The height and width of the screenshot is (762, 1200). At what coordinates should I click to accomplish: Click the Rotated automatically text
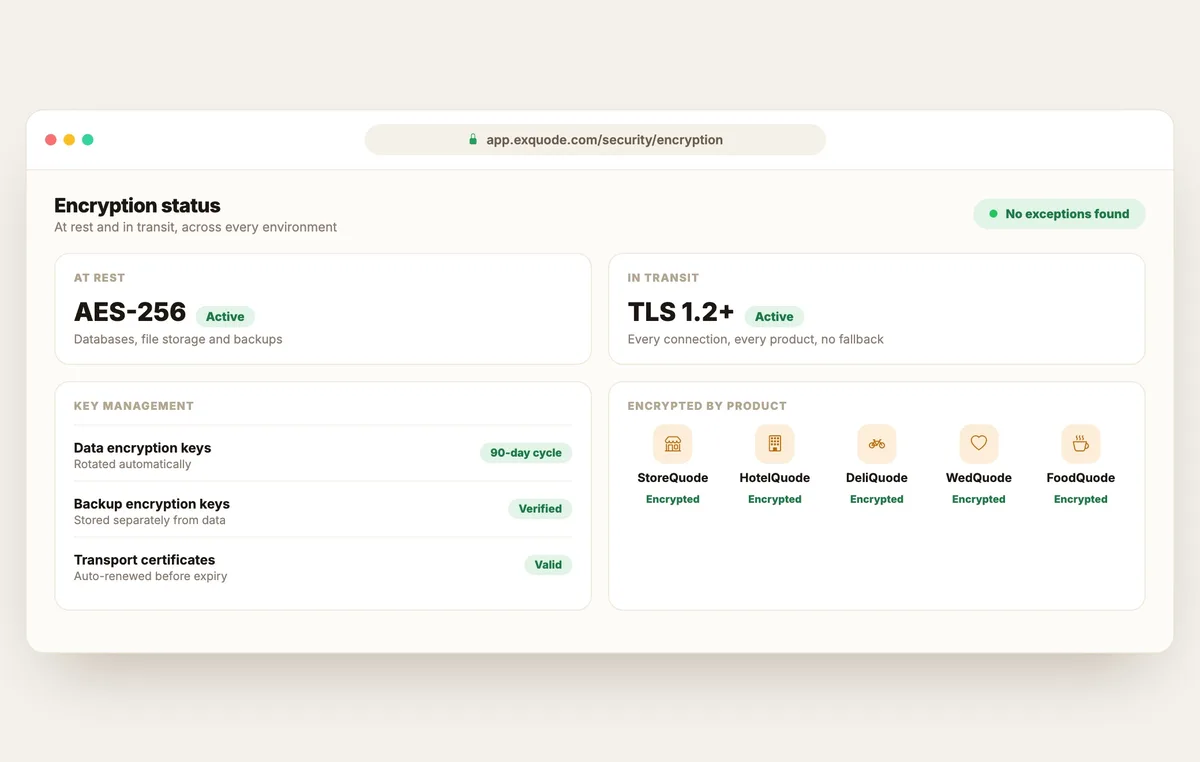click(x=132, y=464)
